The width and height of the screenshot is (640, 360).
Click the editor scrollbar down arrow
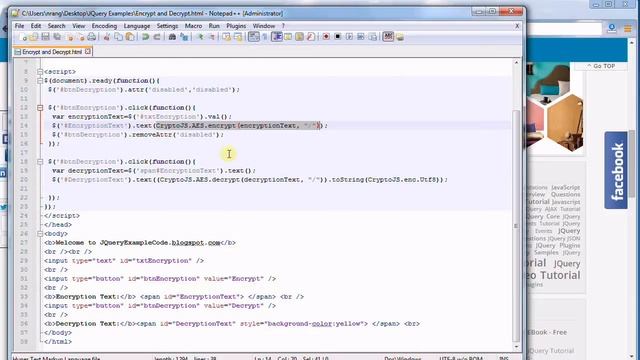(516, 347)
